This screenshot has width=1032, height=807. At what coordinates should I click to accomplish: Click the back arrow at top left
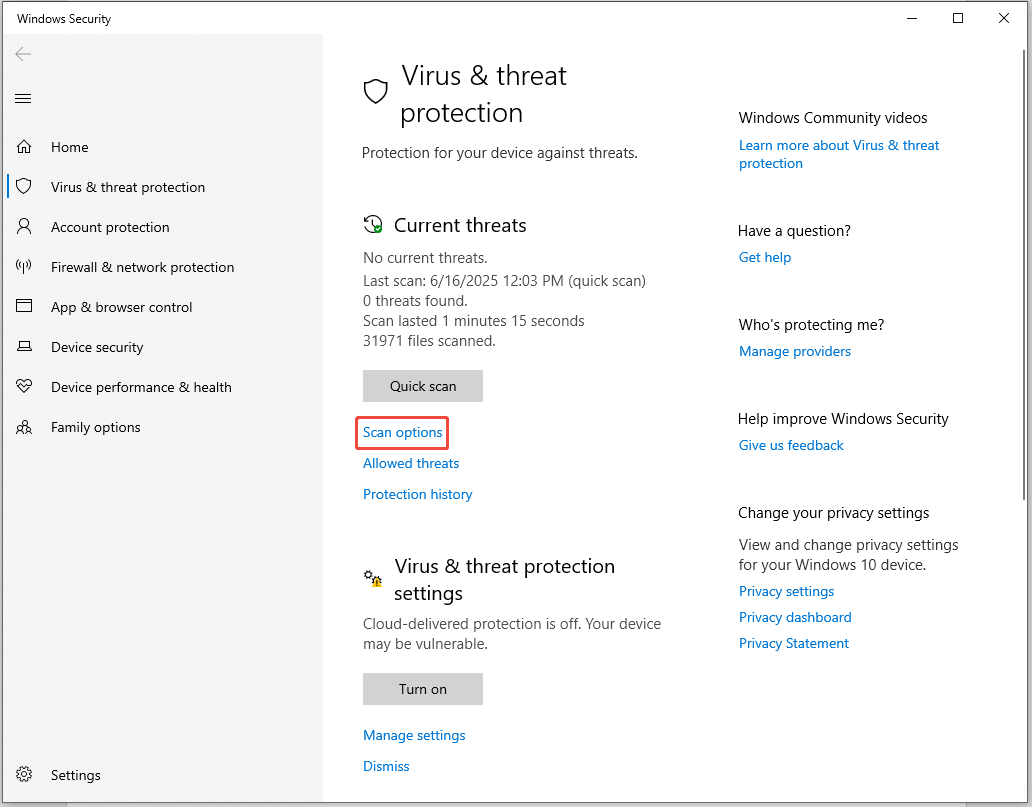click(x=23, y=54)
